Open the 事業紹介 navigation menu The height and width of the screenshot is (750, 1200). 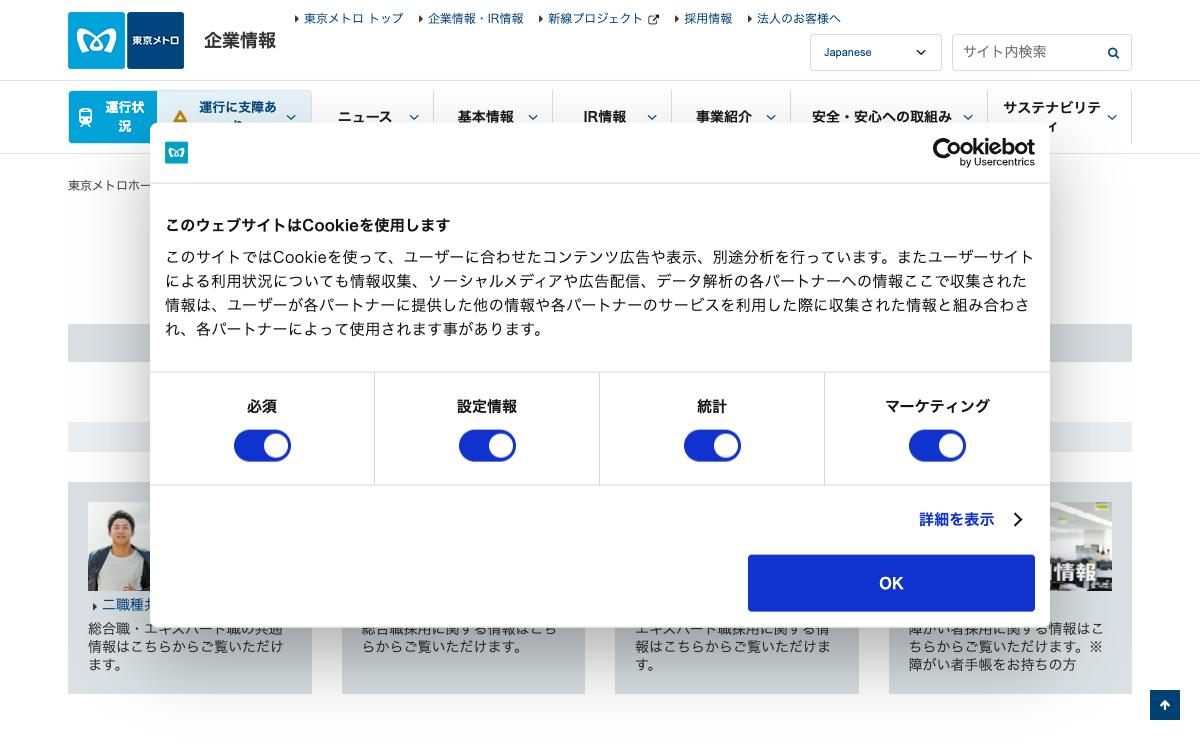[724, 117]
